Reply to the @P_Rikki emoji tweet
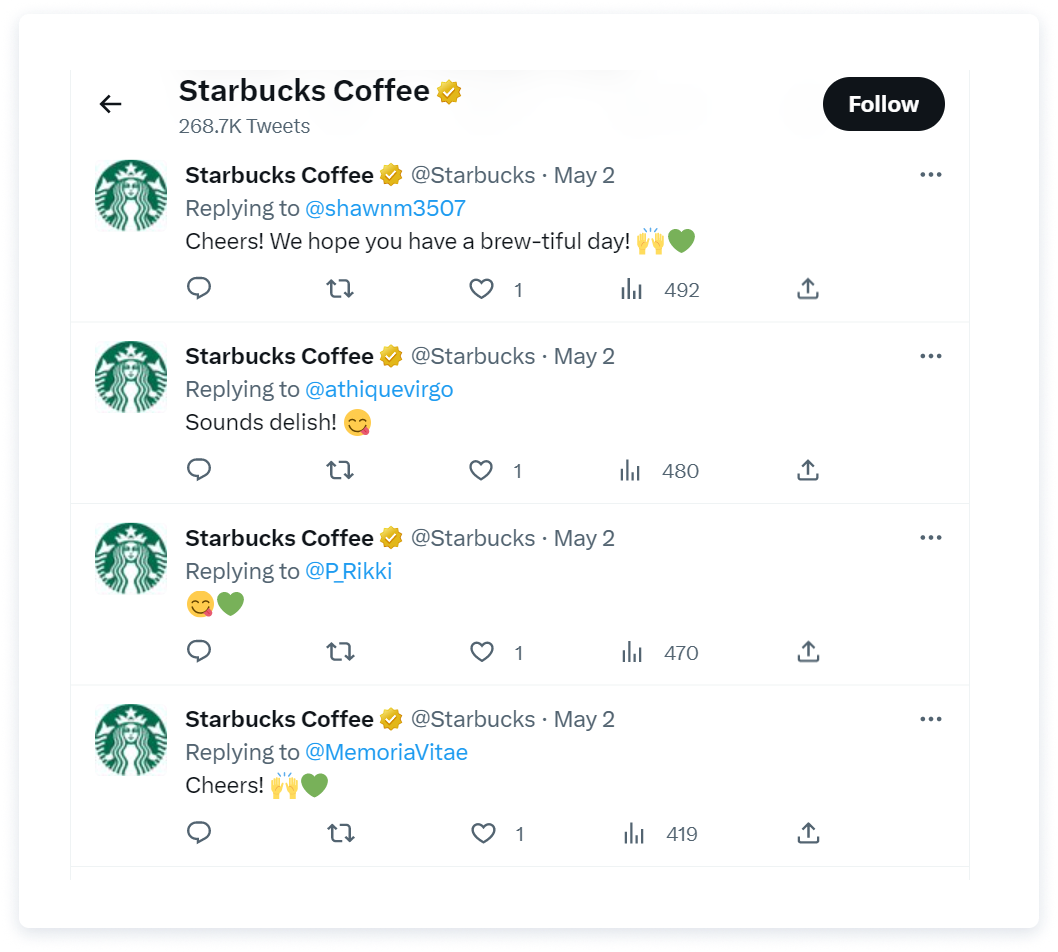 [199, 652]
